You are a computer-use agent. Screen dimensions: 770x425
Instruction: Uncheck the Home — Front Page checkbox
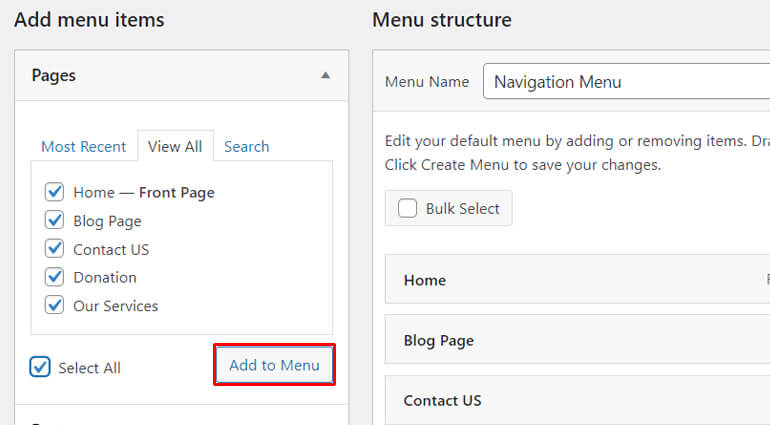pyautogui.click(x=55, y=192)
